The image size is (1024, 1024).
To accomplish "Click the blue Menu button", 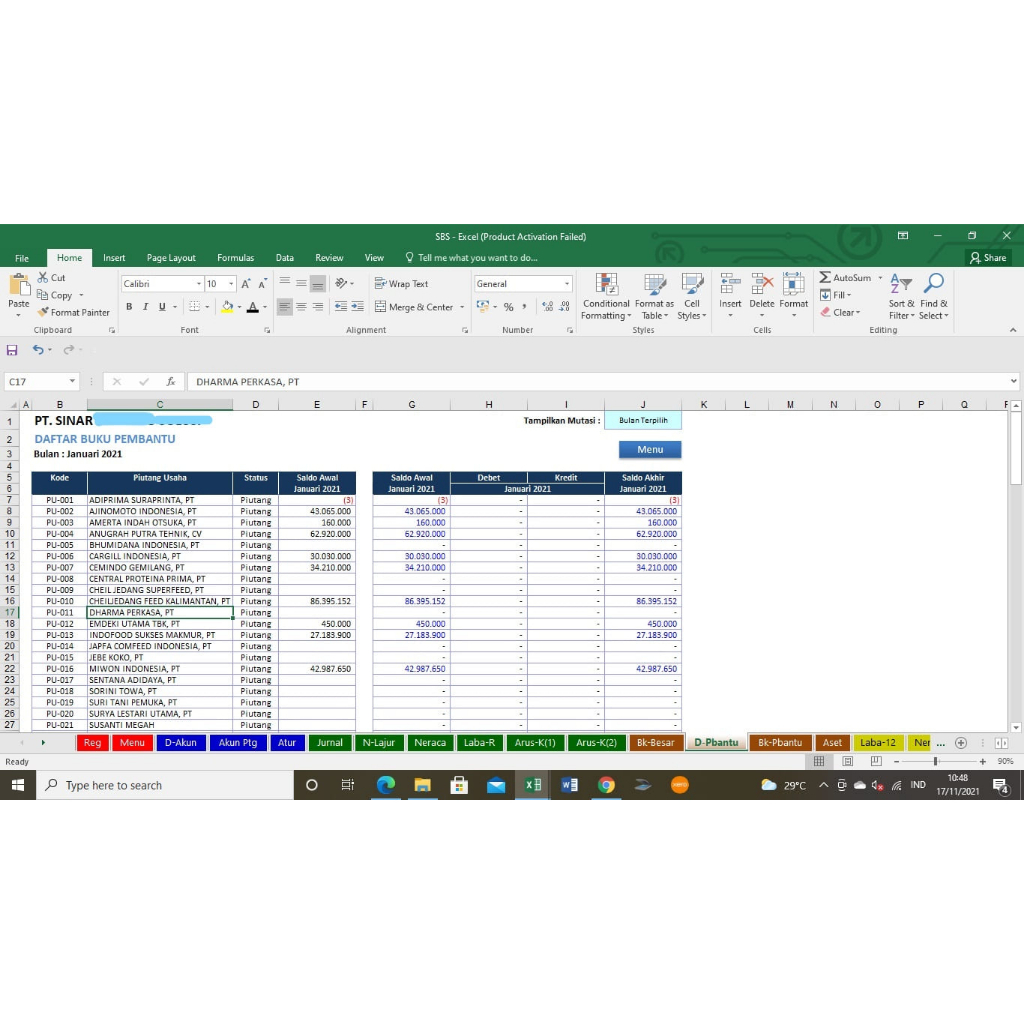I will [650, 449].
